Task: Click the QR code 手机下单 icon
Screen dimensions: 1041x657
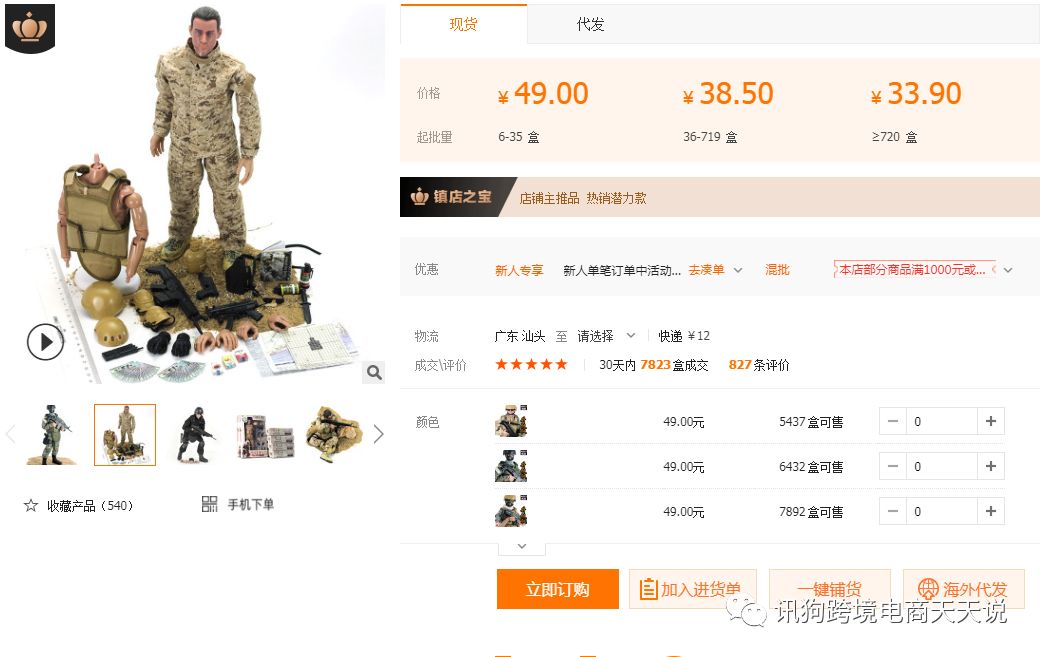Action: tap(209, 504)
